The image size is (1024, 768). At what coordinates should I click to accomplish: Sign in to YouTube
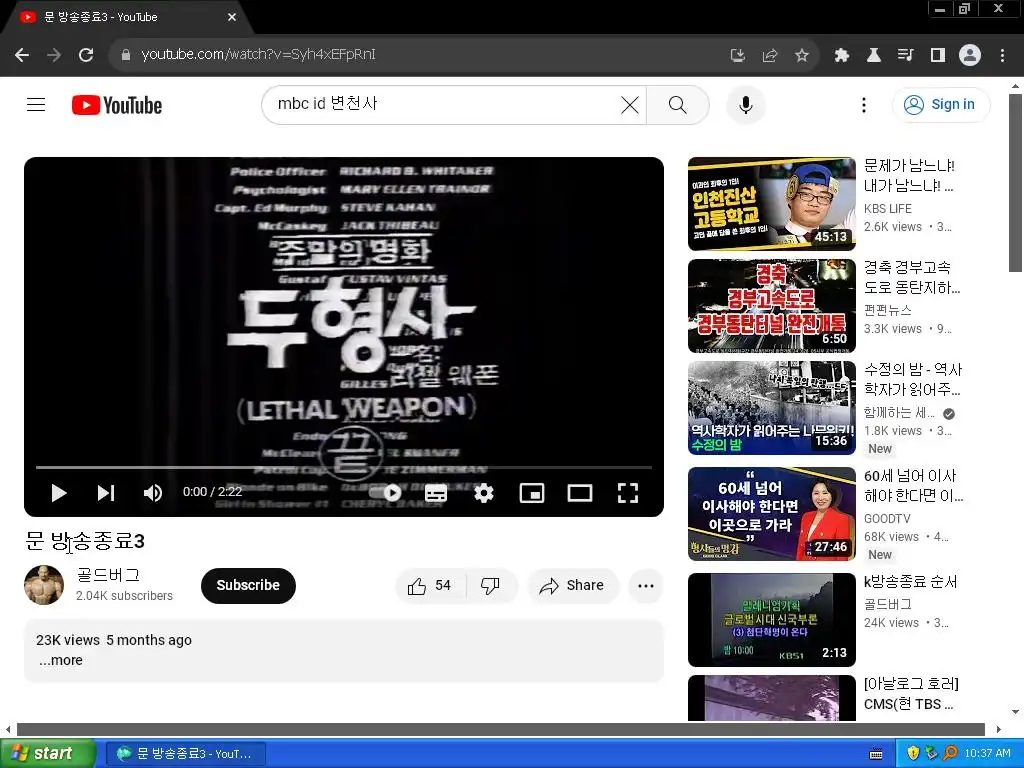tap(940, 104)
